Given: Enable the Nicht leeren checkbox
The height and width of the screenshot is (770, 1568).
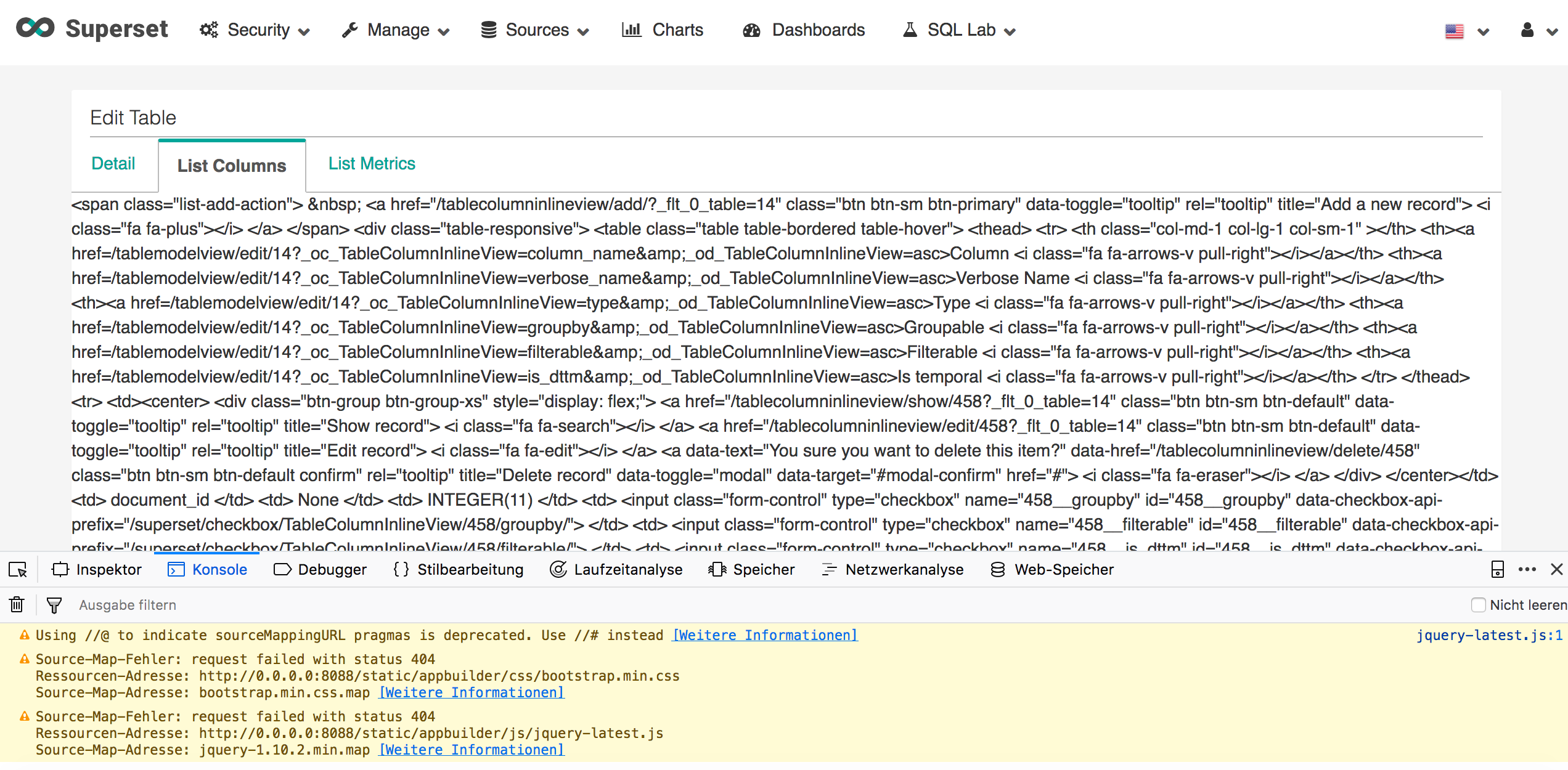Looking at the screenshot, I should point(1478,605).
